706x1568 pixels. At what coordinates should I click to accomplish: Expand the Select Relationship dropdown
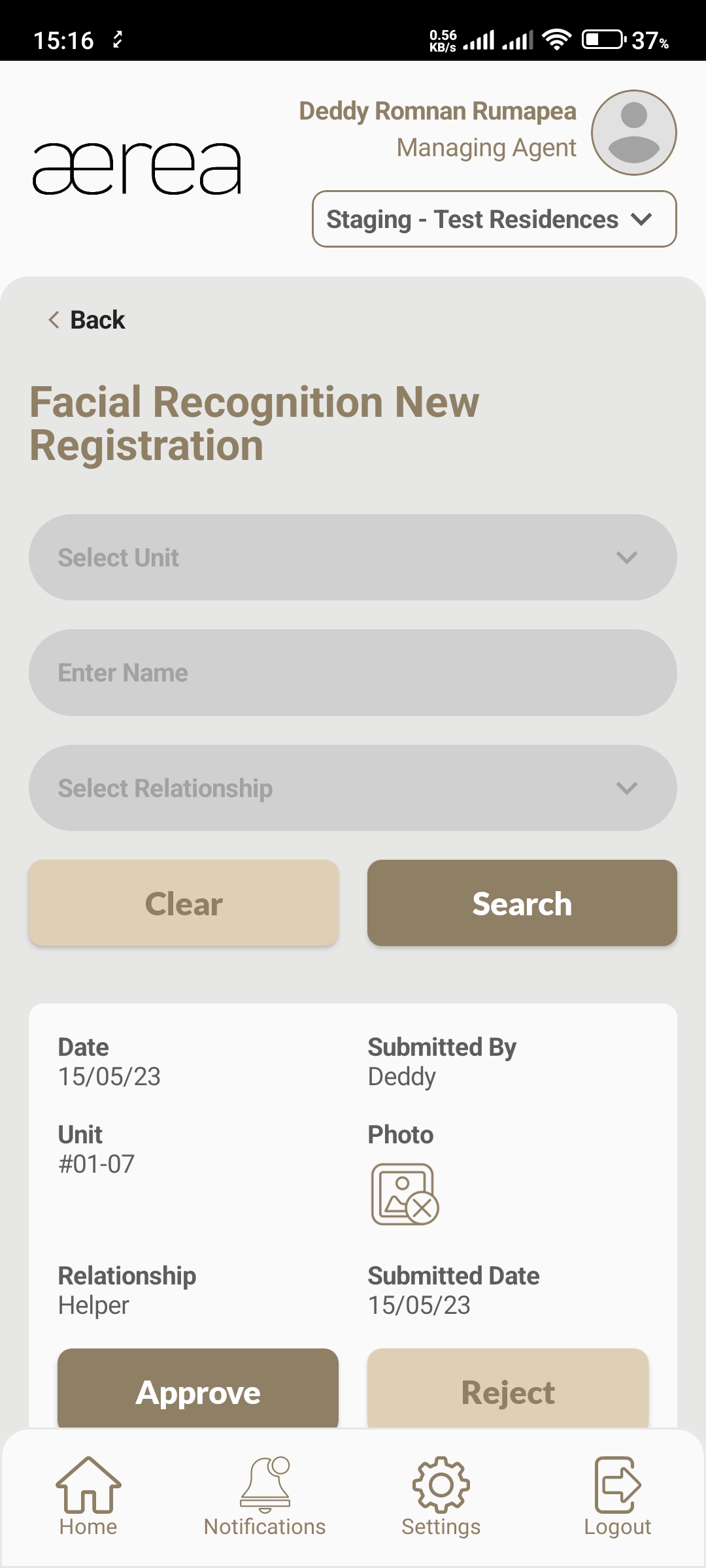[353, 788]
